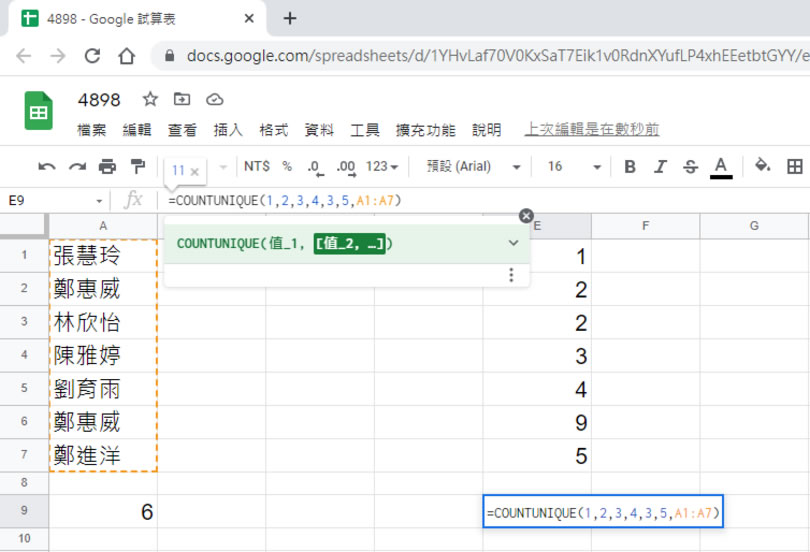Open the 擴充功能 menu
Viewport: 810px width, 552px height.
426,130
